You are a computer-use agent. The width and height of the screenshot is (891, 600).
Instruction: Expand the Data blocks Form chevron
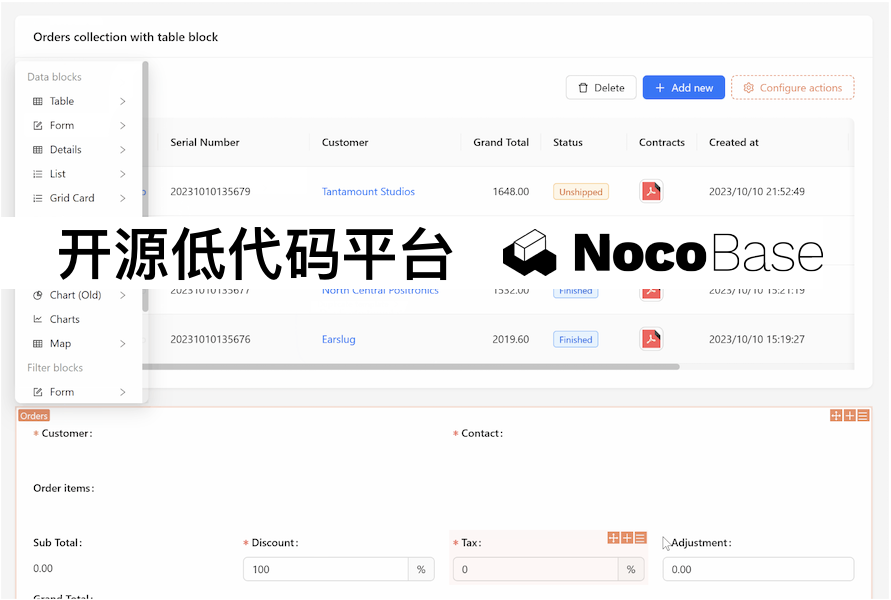point(123,125)
